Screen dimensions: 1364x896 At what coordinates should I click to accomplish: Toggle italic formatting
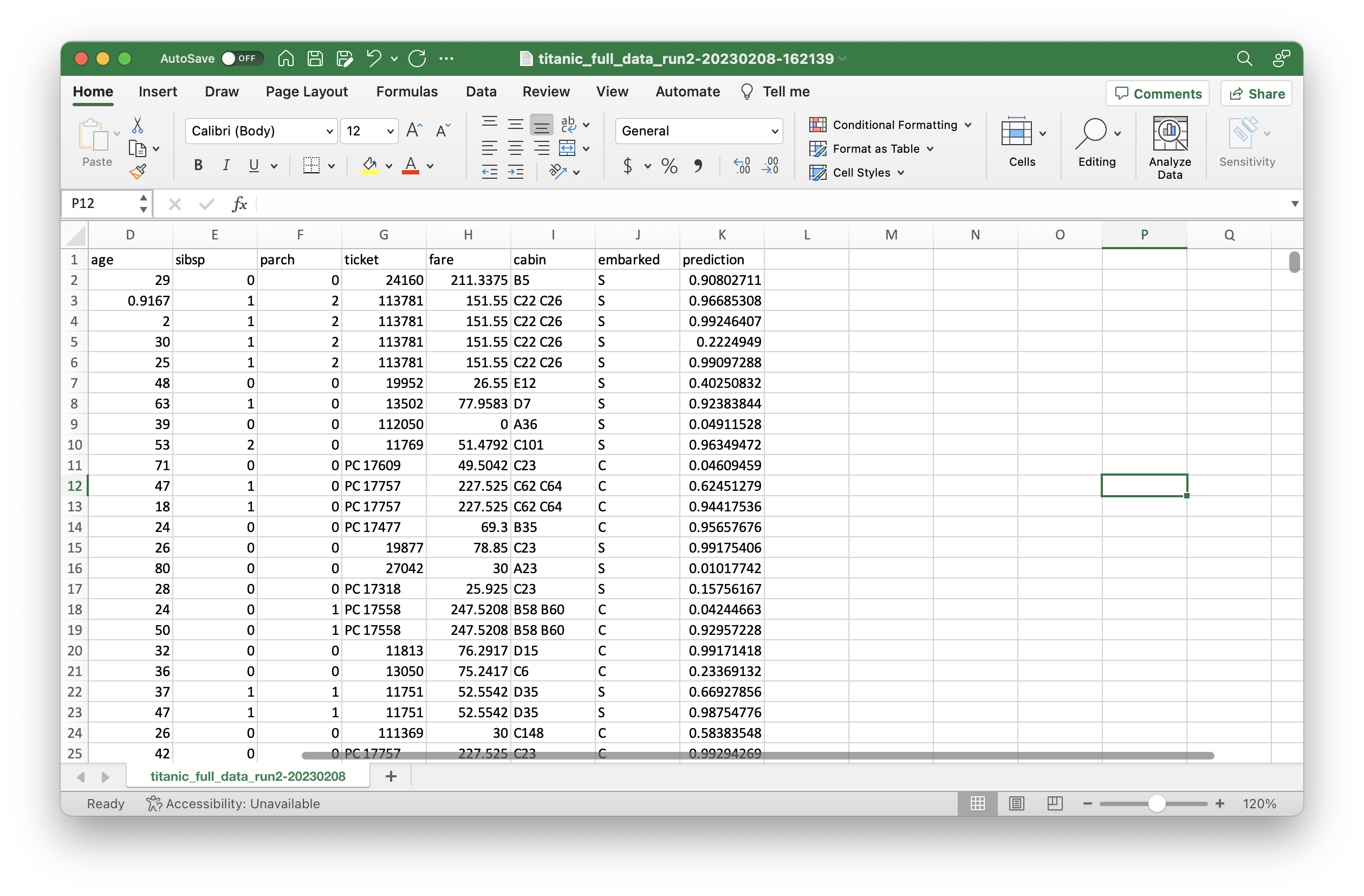click(226, 165)
